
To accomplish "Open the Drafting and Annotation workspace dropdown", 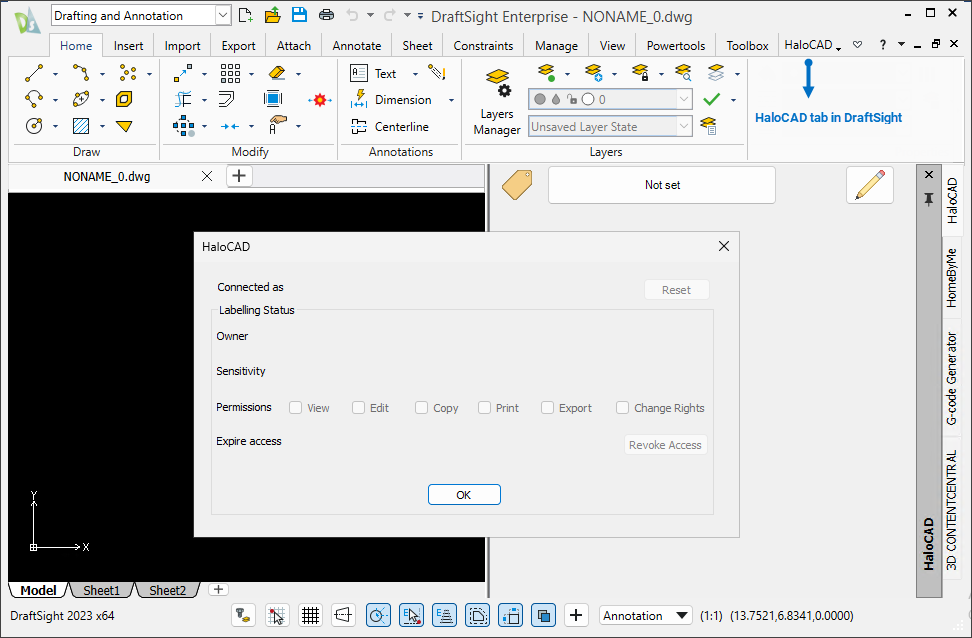I will click(221, 16).
